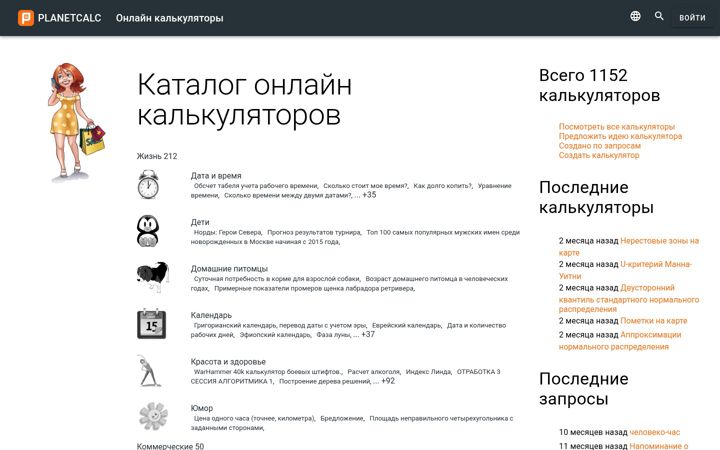
Task: Open Построение дерева решений calculator
Action: pyautogui.click(x=325, y=381)
